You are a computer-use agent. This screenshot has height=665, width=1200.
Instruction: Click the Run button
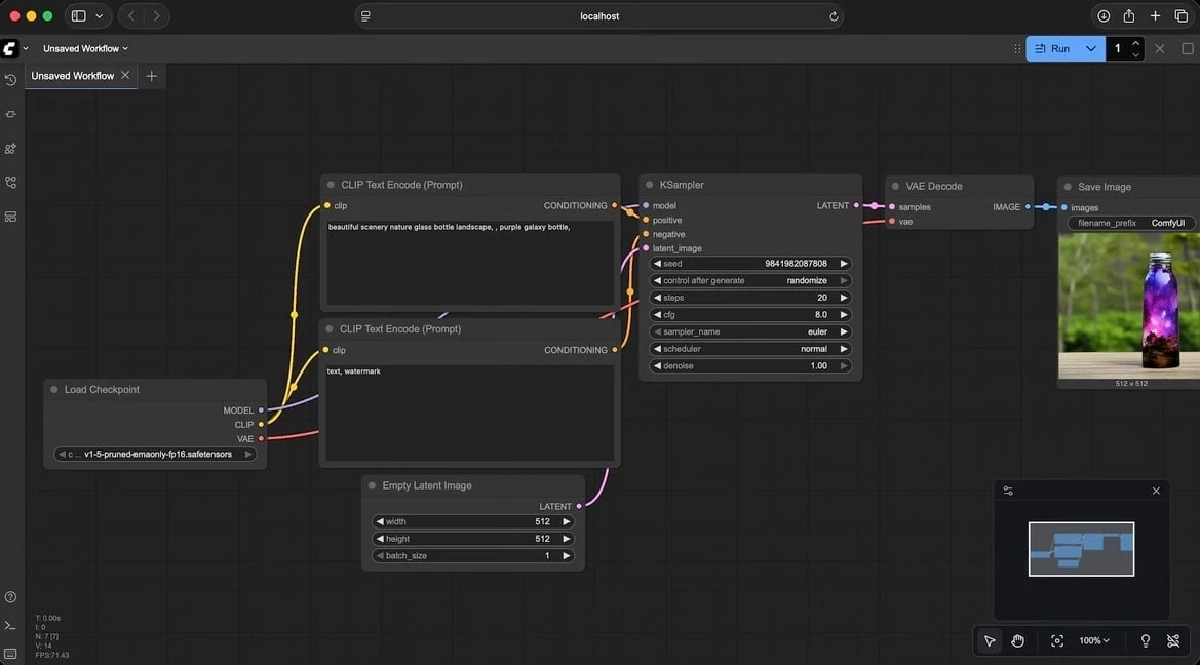(1054, 48)
